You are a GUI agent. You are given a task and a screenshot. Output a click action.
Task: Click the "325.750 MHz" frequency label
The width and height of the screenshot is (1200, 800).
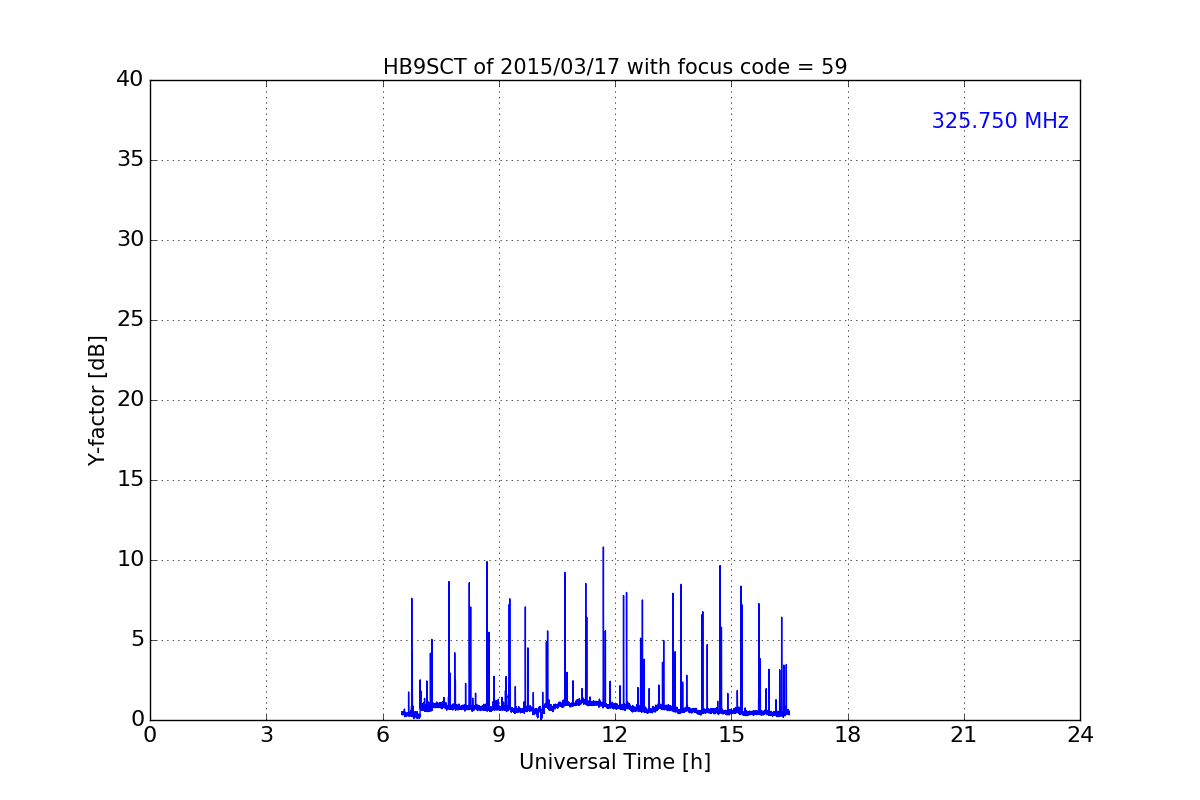coord(1000,121)
